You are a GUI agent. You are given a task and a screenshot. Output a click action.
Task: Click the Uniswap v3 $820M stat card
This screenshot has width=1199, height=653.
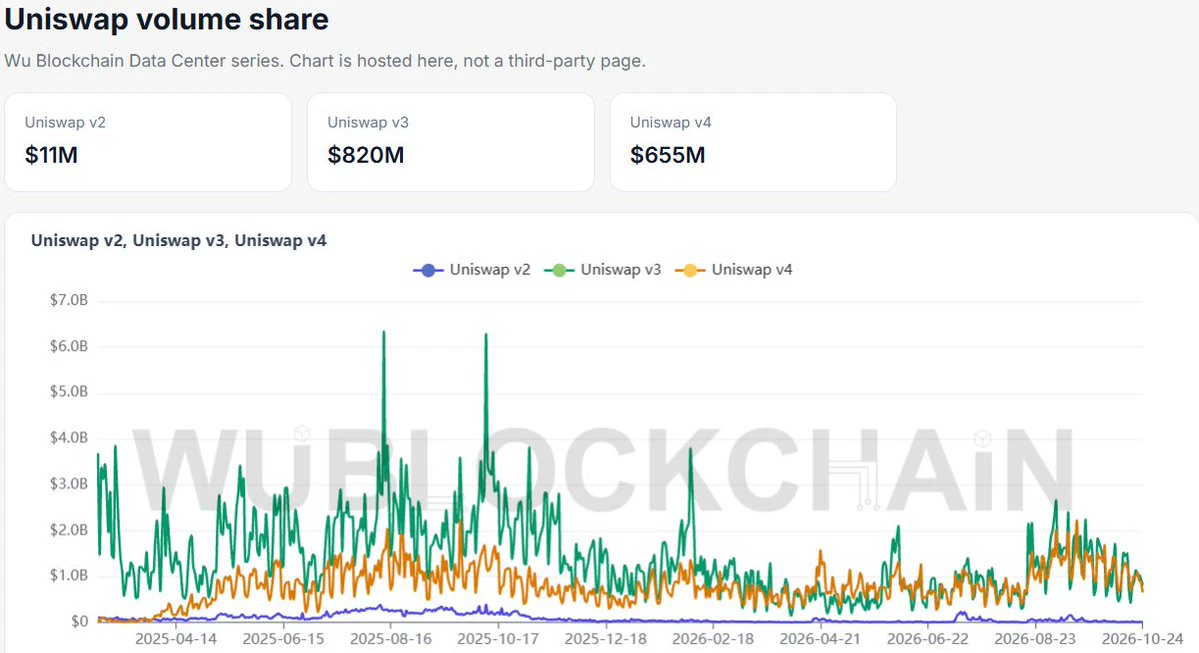tap(450, 142)
